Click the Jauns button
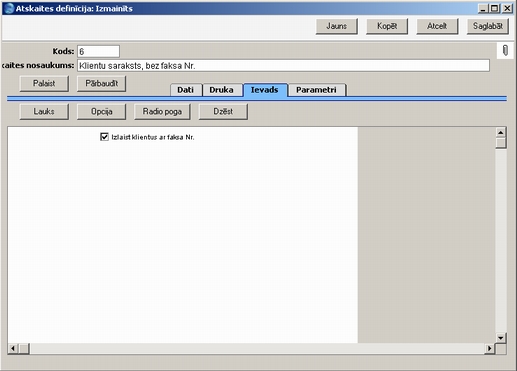The image size is (517, 371). 337,26
